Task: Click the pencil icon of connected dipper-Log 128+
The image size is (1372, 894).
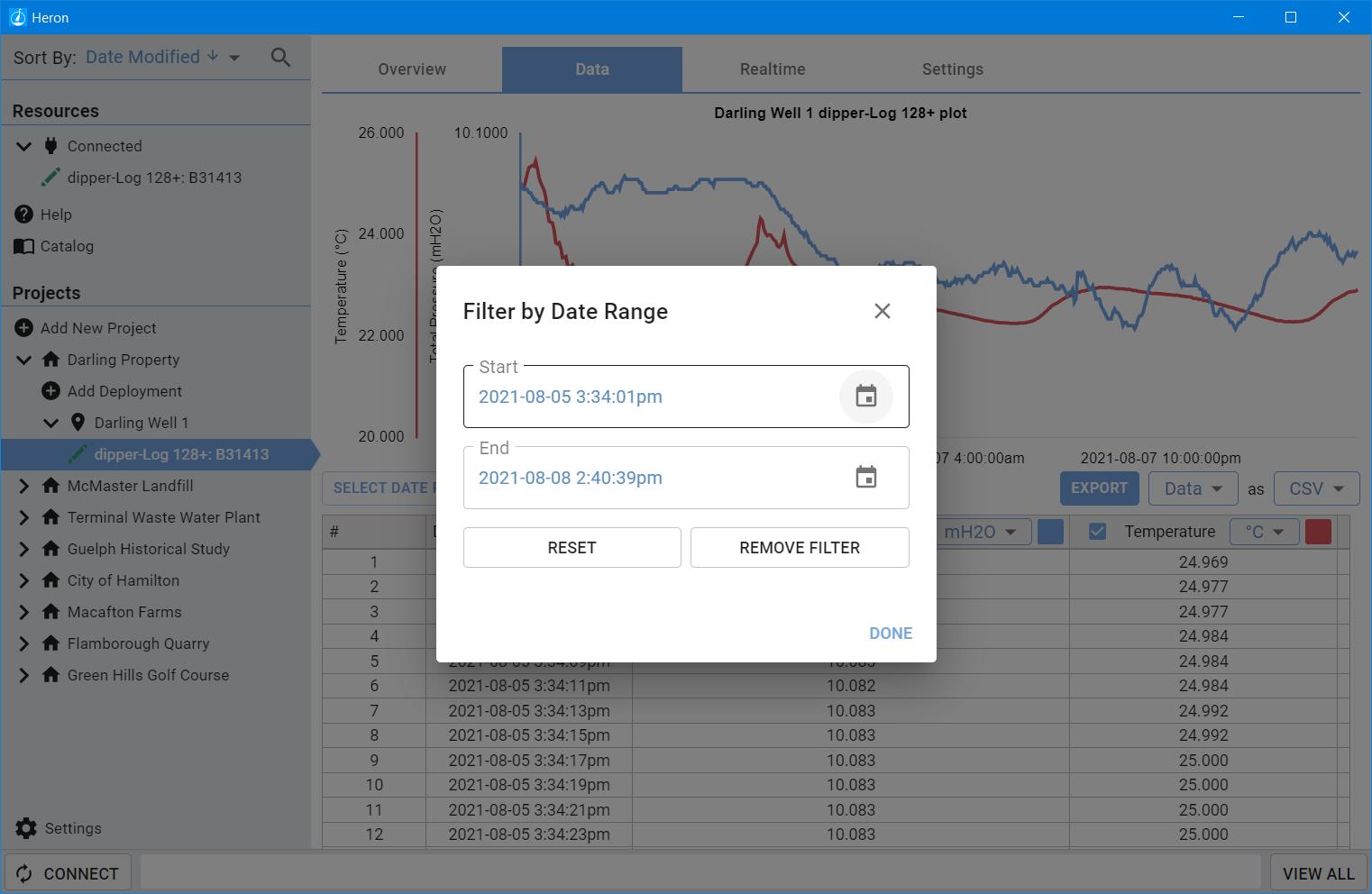Action: (x=50, y=178)
